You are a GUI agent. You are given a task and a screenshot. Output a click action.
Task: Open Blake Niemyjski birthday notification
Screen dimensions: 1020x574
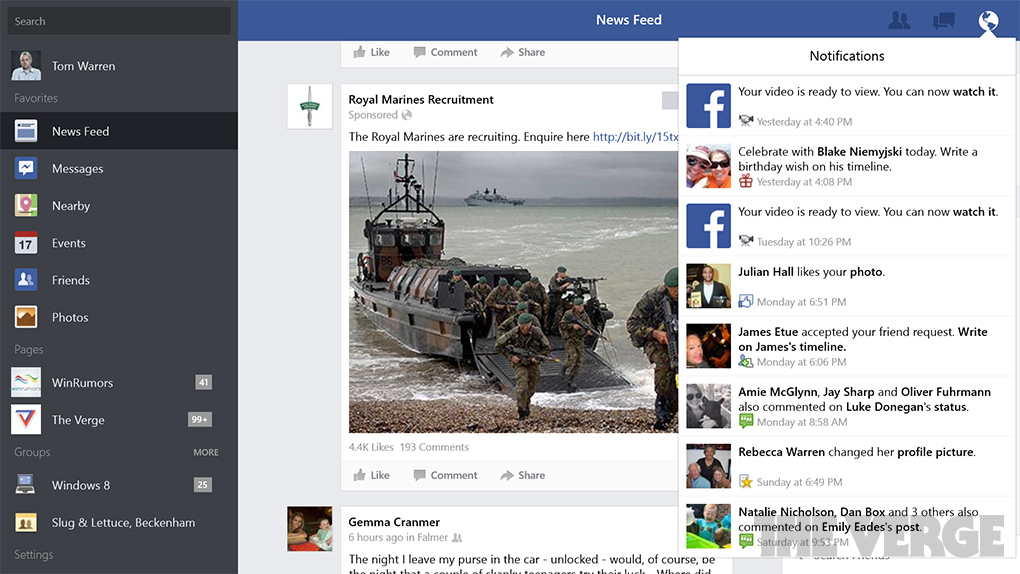click(847, 166)
